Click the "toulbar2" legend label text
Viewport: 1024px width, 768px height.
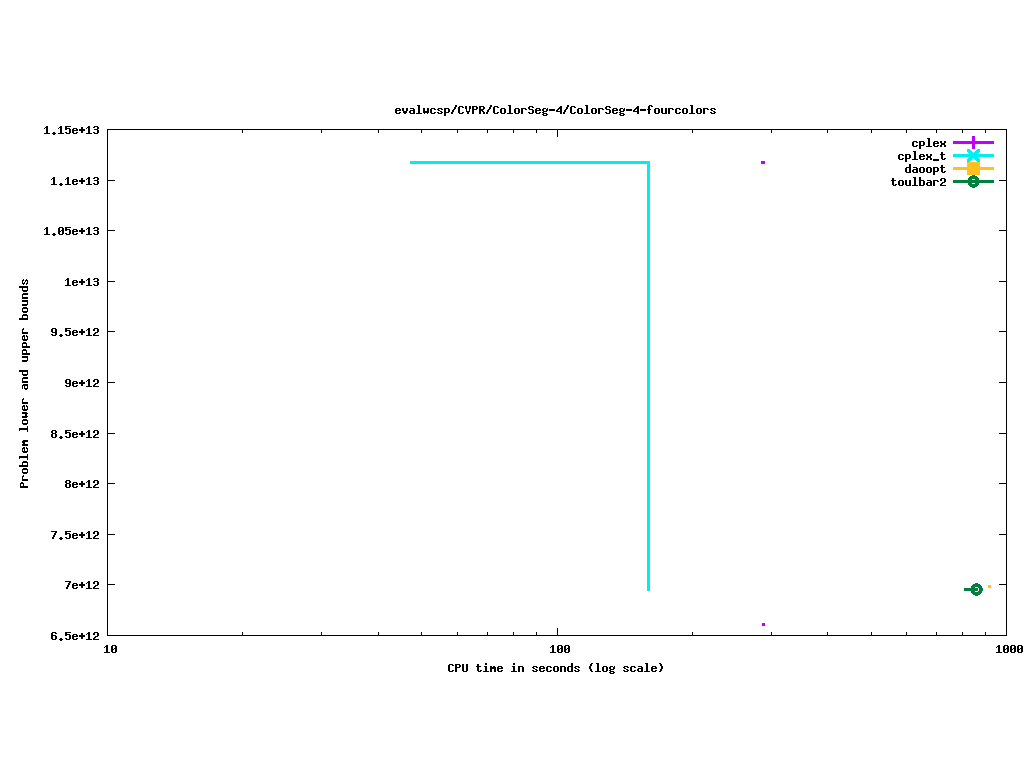[918, 182]
